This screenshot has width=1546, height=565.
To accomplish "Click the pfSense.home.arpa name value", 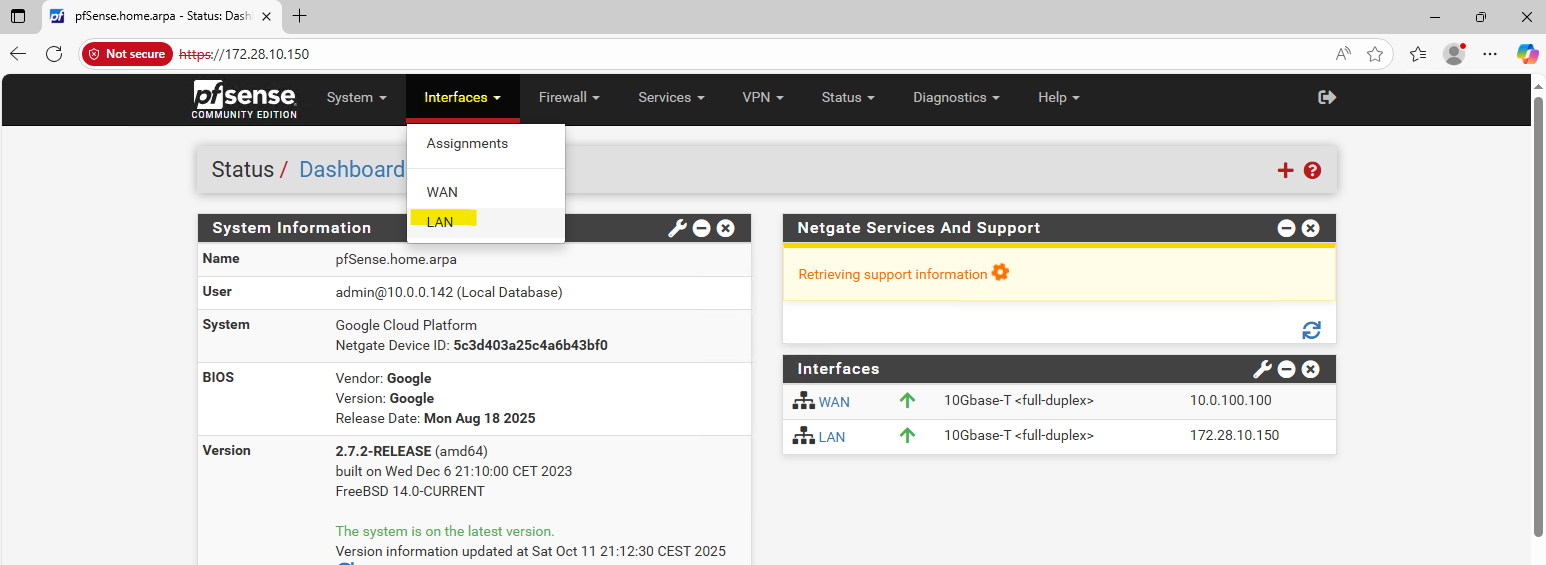I will point(396,259).
